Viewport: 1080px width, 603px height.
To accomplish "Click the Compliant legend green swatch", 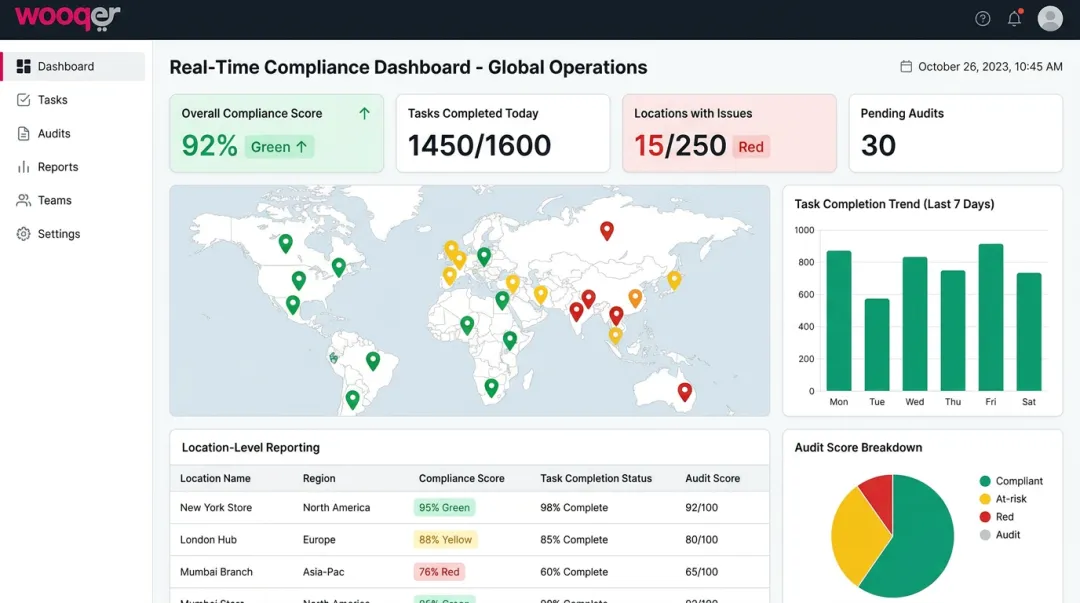I will click(985, 481).
